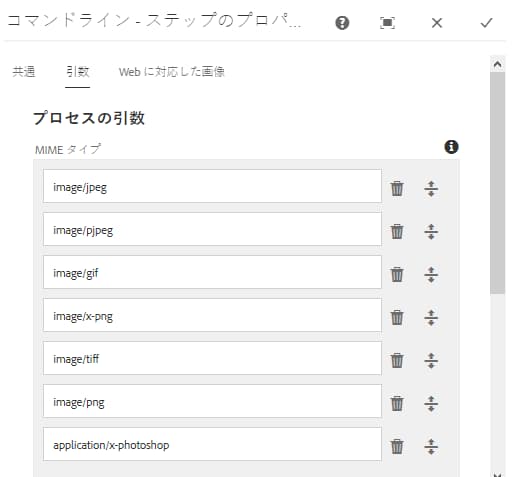The image size is (514, 477).
Task: Toggle fullscreen mode for the dialog
Action: point(387,23)
